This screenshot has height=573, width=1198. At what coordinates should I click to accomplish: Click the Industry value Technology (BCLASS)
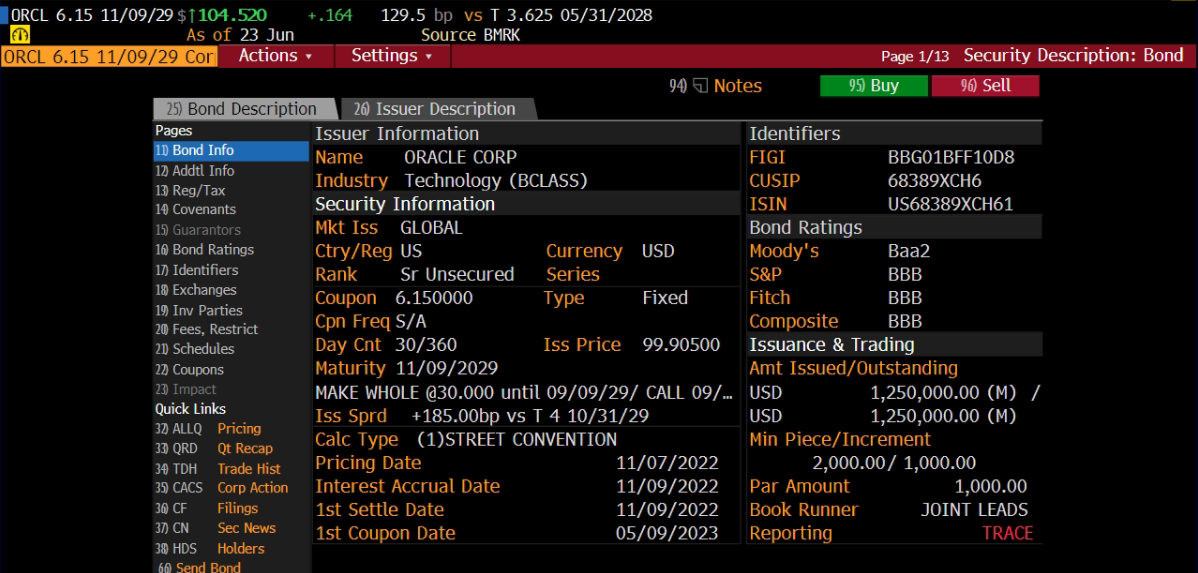497,181
